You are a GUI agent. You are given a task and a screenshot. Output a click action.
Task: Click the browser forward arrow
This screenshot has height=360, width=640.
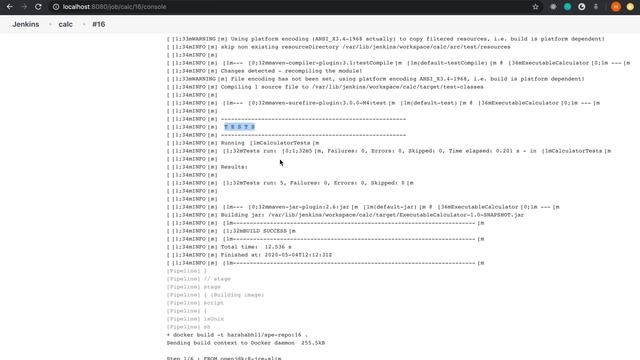(x=24, y=7)
